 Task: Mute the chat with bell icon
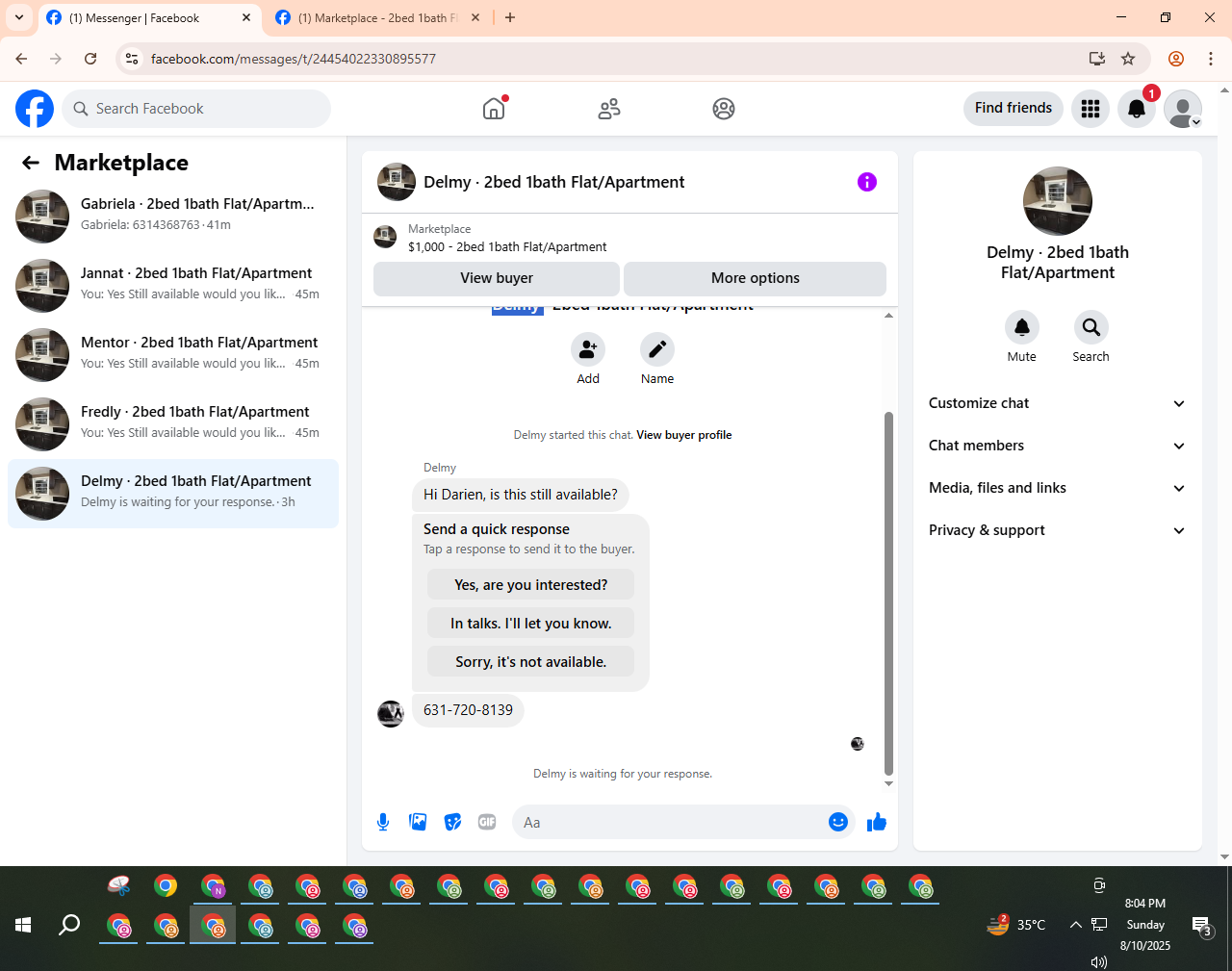(1022, 327)
